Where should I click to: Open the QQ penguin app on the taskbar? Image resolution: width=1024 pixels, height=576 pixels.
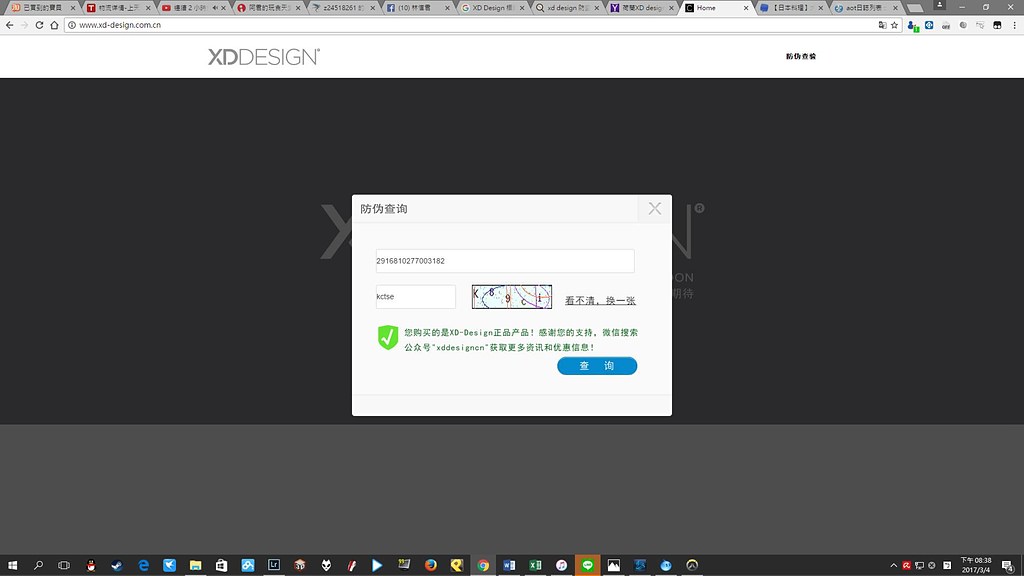91,565
